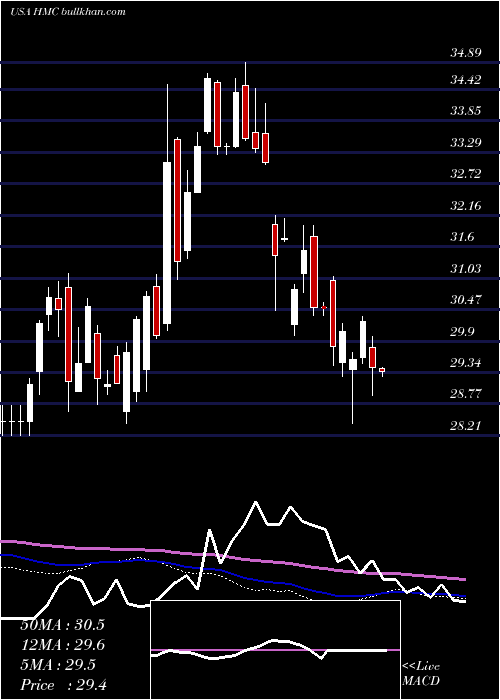Click the 34.42 price level label
500x700 pixels.
466,80
